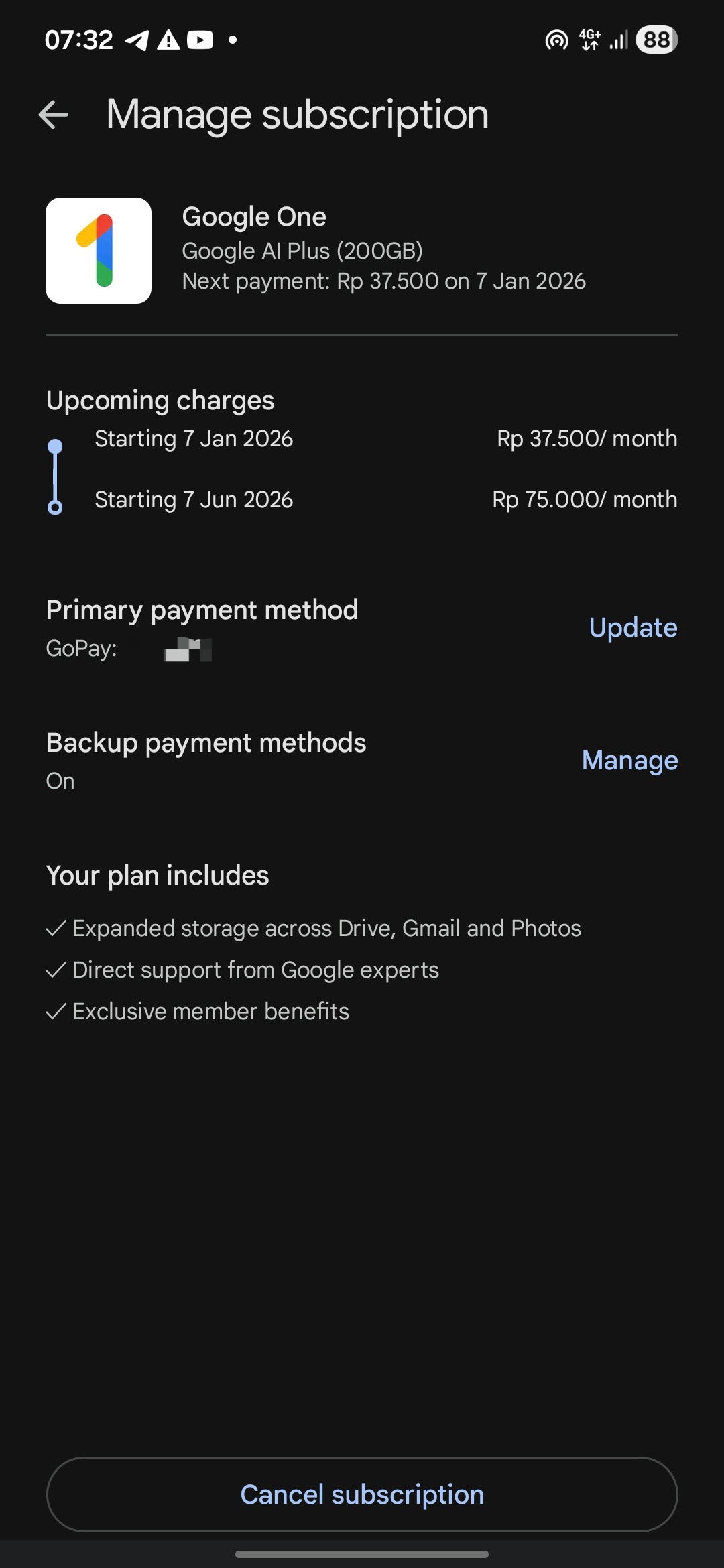The height and width of the screenshot is (1568, 724).
Task: Select the Starting 7 Jan 2026 charge
Action: pos(361,438)
